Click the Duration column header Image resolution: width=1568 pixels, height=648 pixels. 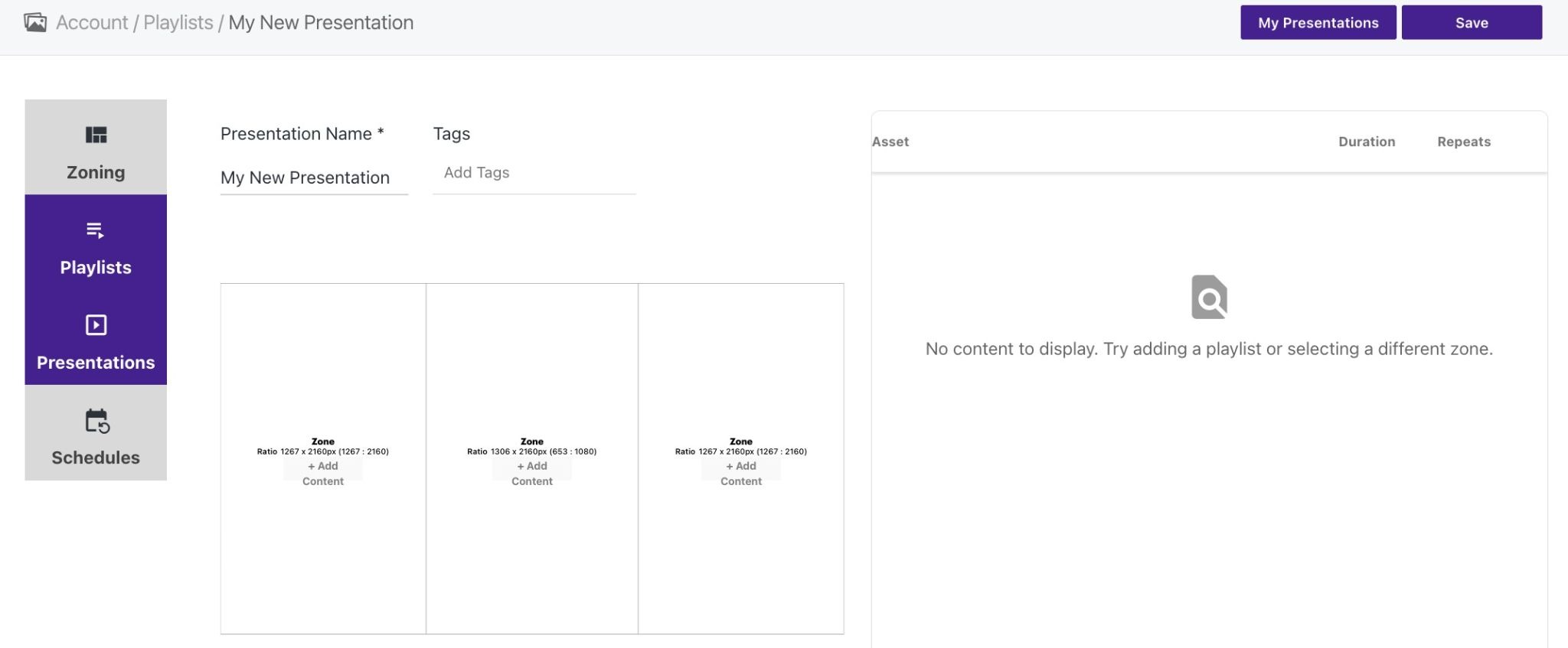(1367, 142)
